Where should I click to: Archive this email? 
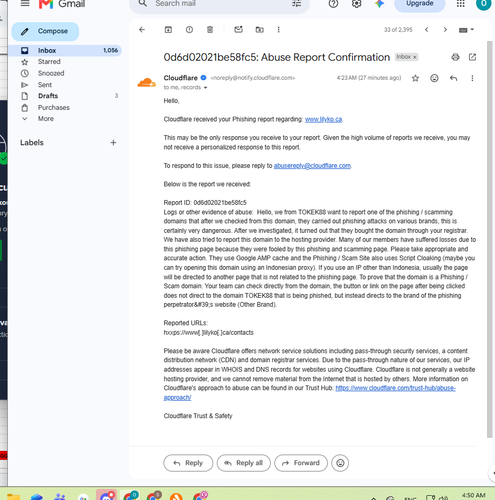click(x=168, y=30)
